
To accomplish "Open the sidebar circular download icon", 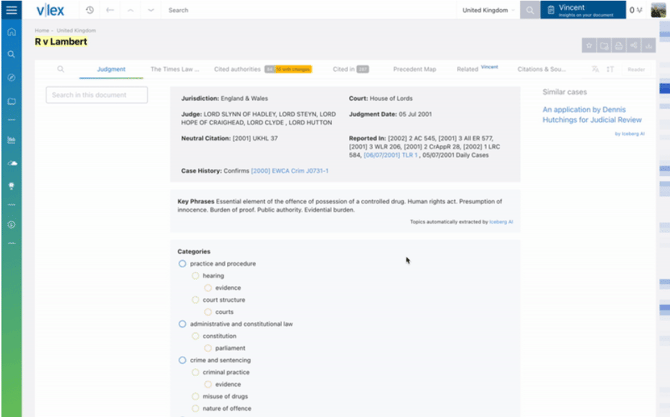I will tap(12, 225).
